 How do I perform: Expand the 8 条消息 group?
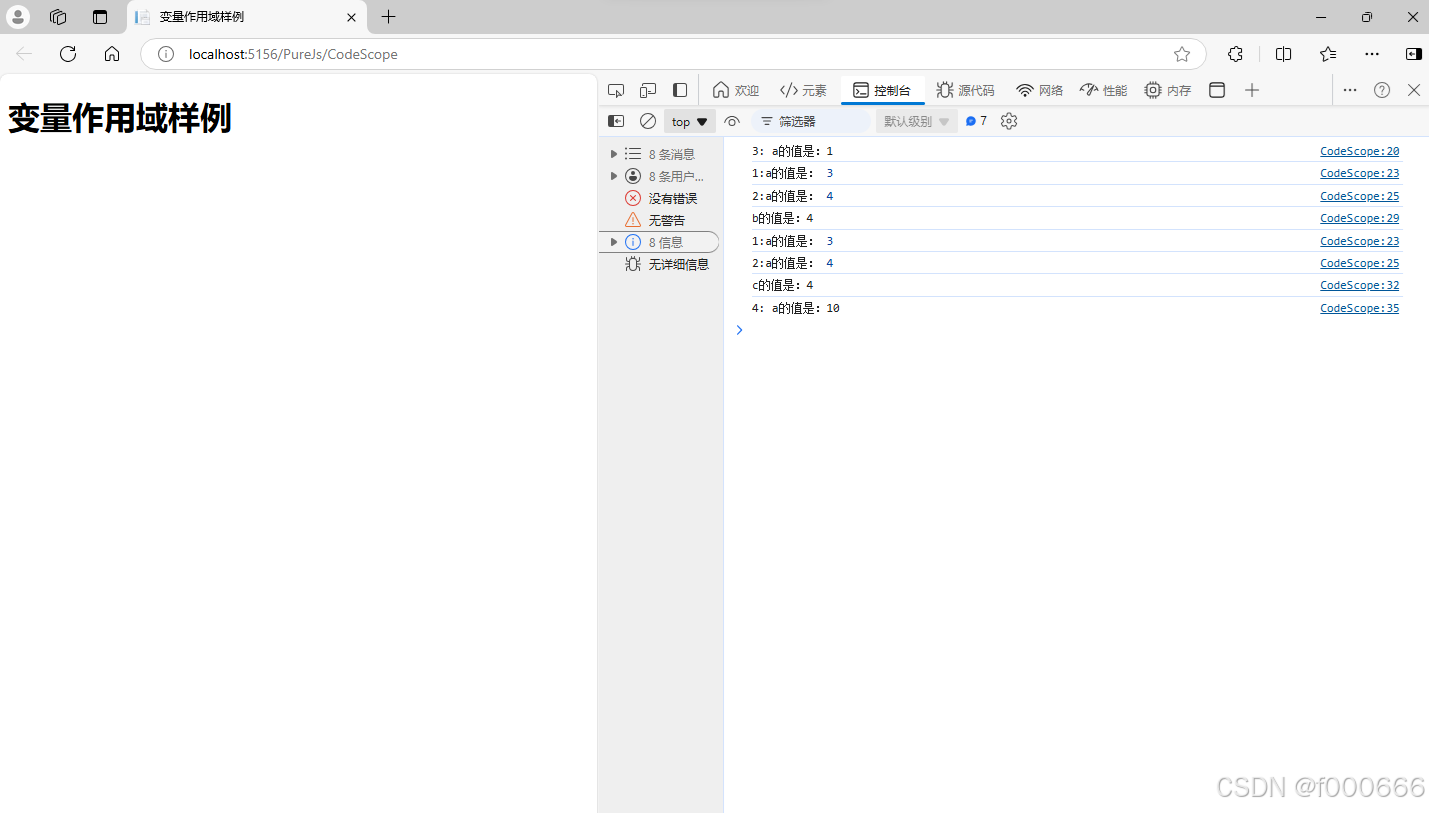614,154
